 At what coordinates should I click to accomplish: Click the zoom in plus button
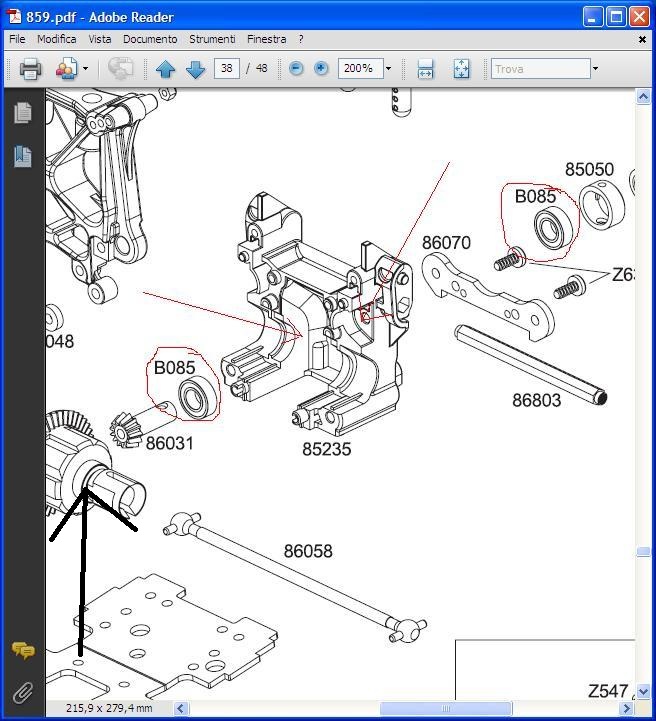click(321, 69)
